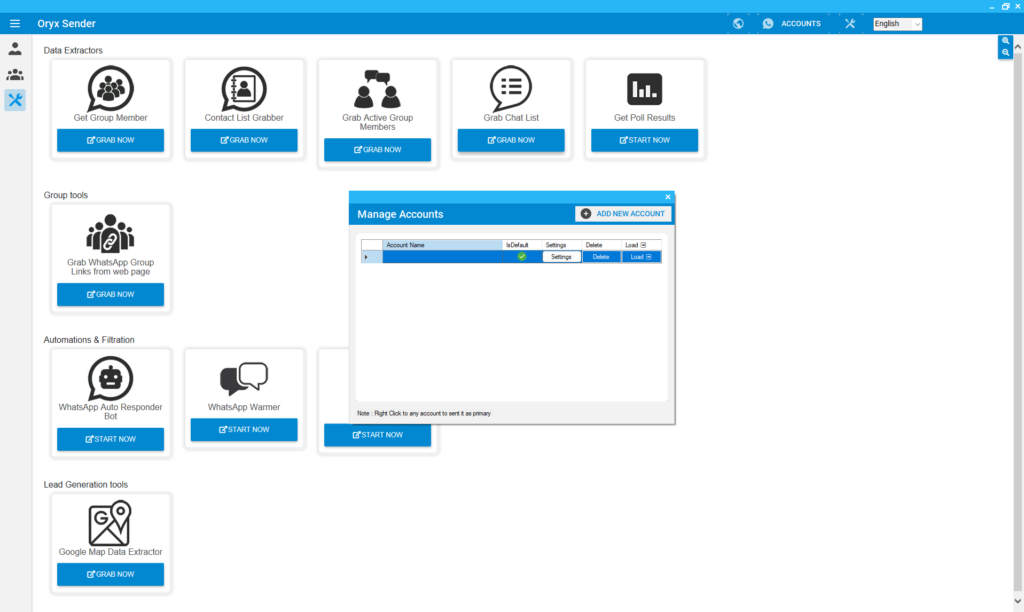Viewport: 1024px width, 612px height.
Task: Click GRAB NOW under Grab Chat List
Action: [511, 140]
